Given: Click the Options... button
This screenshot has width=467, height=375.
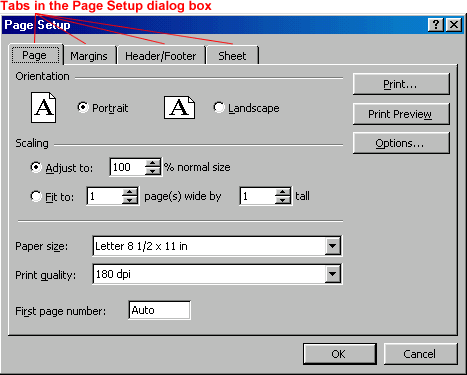Looking at the screenshot, I should click(x=401, y=143).
